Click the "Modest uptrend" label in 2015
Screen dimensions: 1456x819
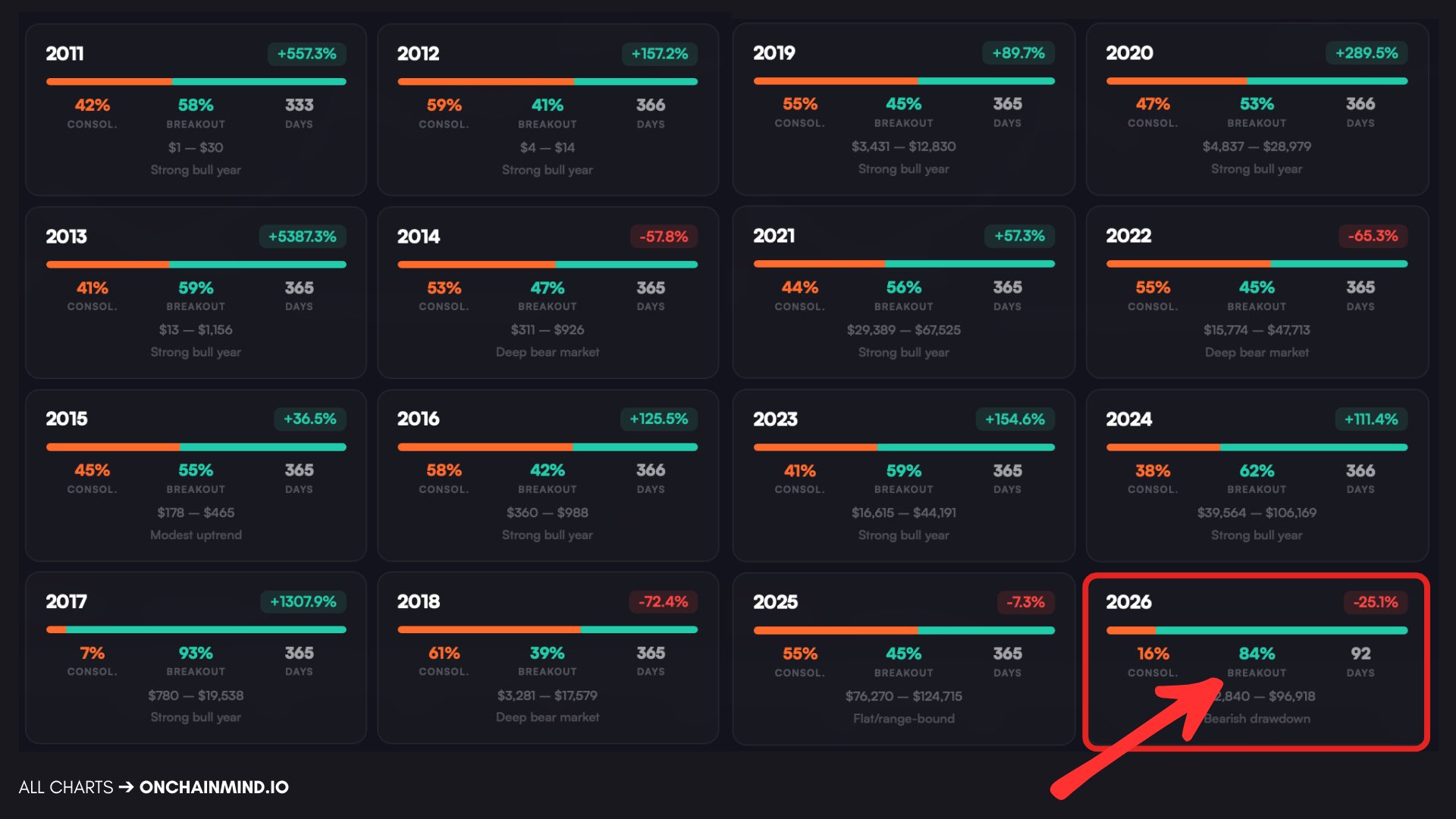pos(196,535)
